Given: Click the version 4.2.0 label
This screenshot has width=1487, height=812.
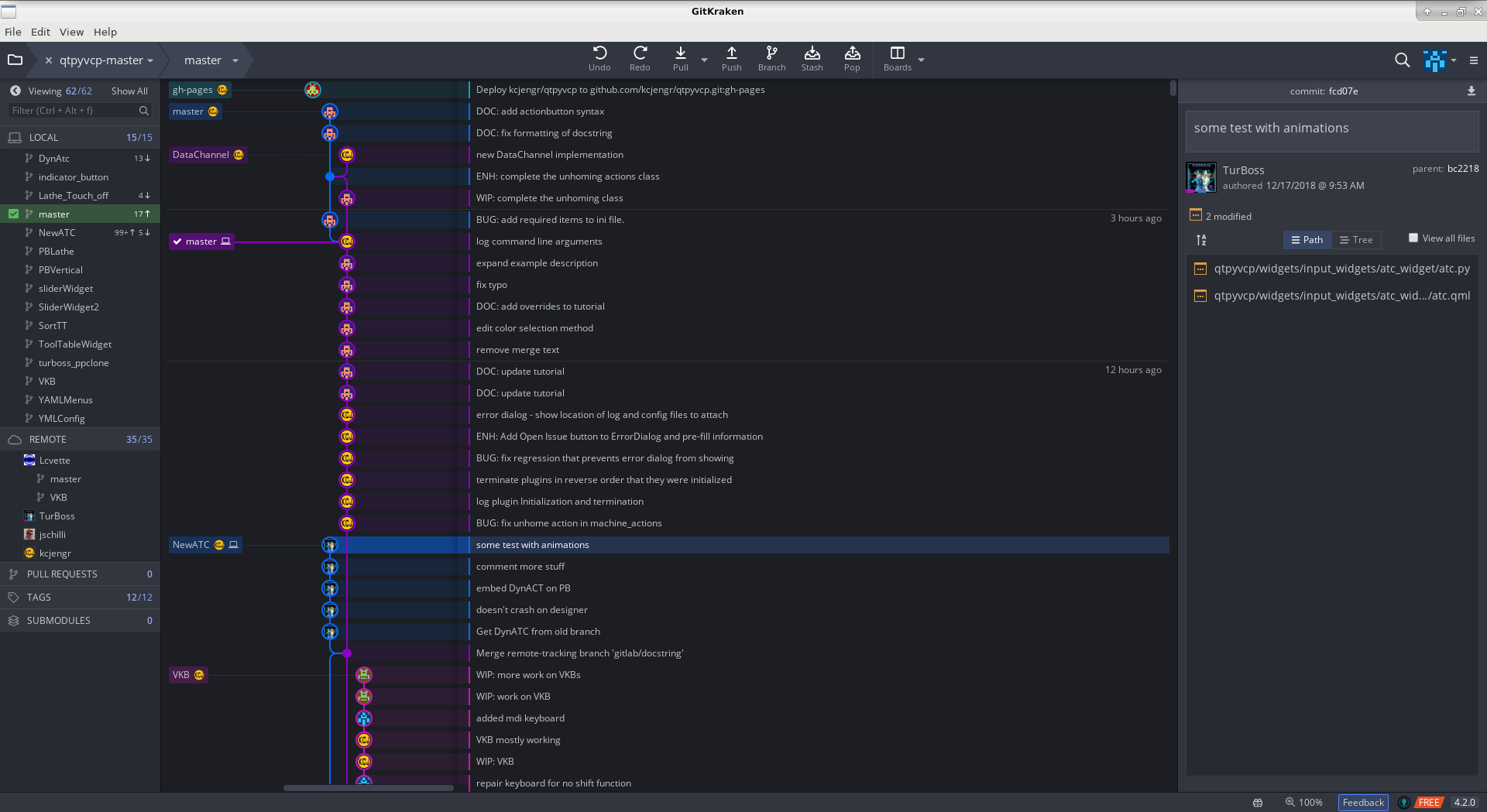Looking at the screenshot, I should (1465, 803).
